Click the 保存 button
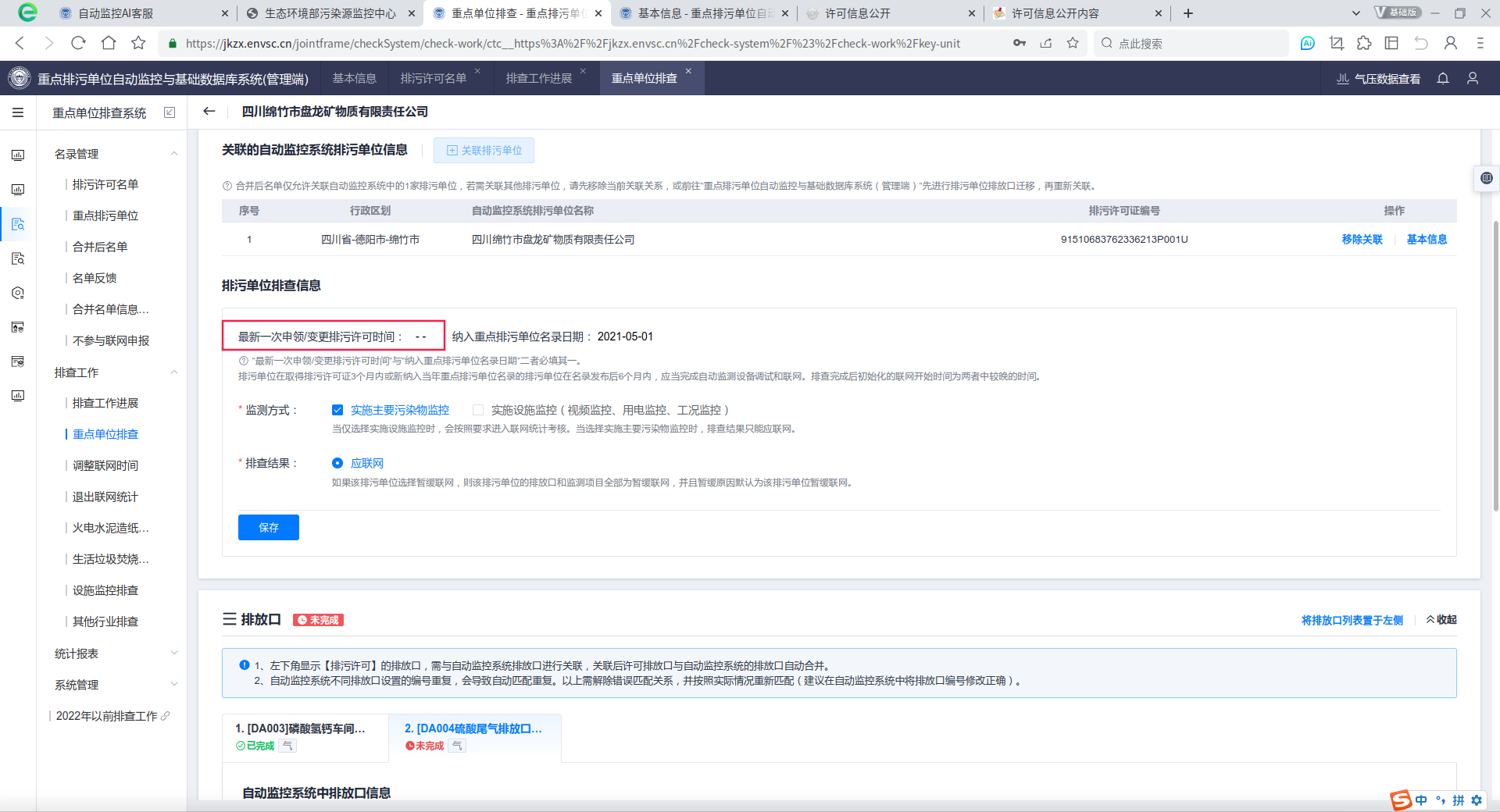The width and height of the screenshot is (1500, 812). click(269, 528)
